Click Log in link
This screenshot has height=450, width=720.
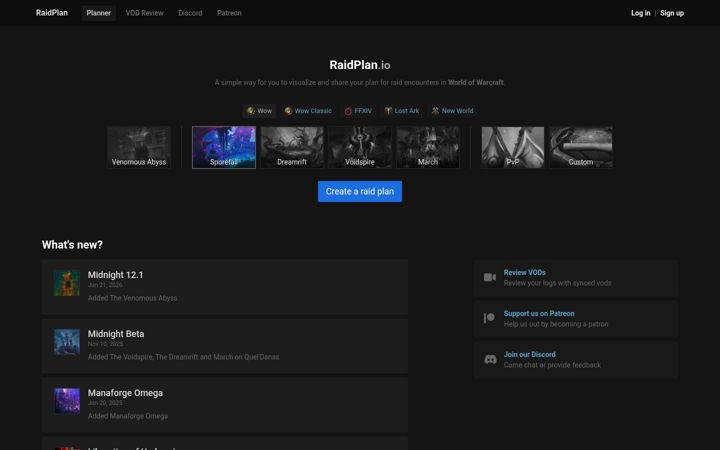tap(641, 13)
